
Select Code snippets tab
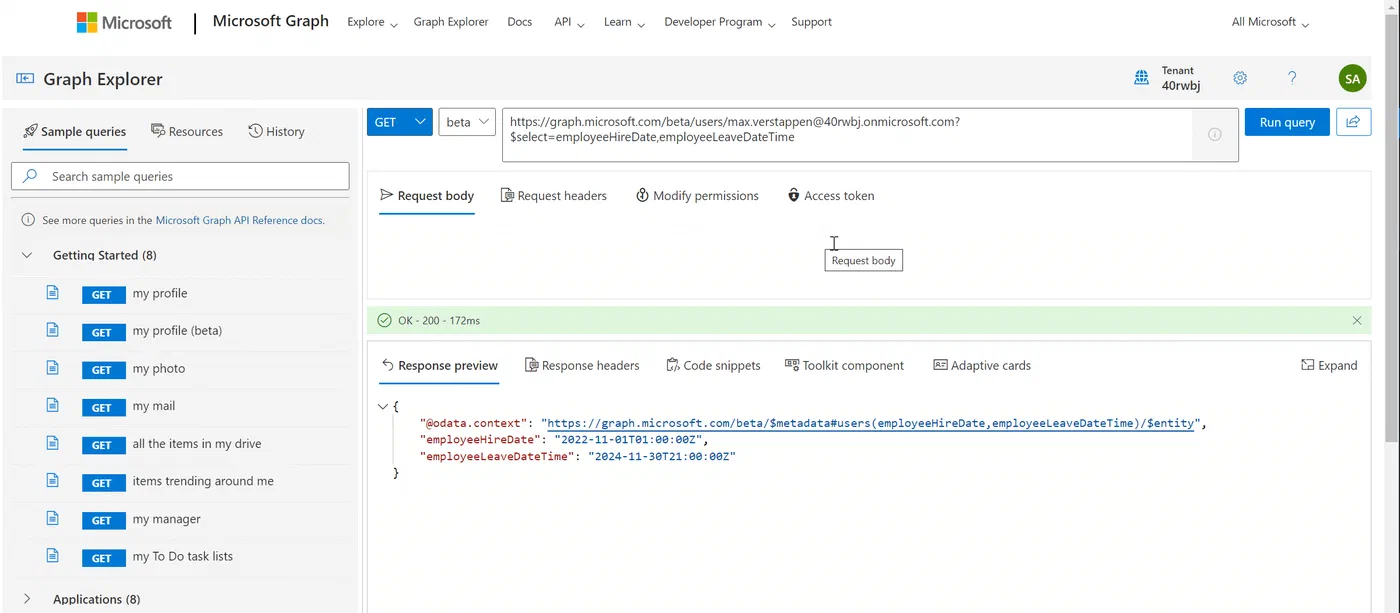pos(713,366)
